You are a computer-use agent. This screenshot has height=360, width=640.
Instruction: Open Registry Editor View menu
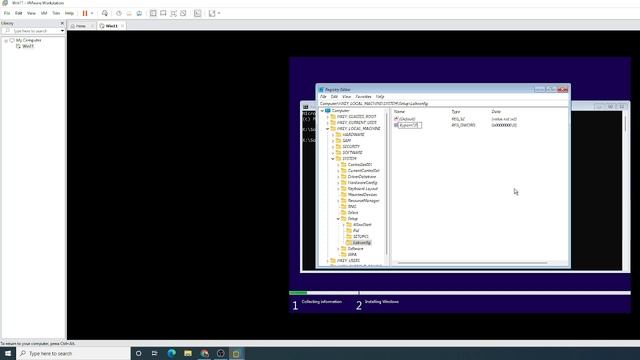coord(347,97)
